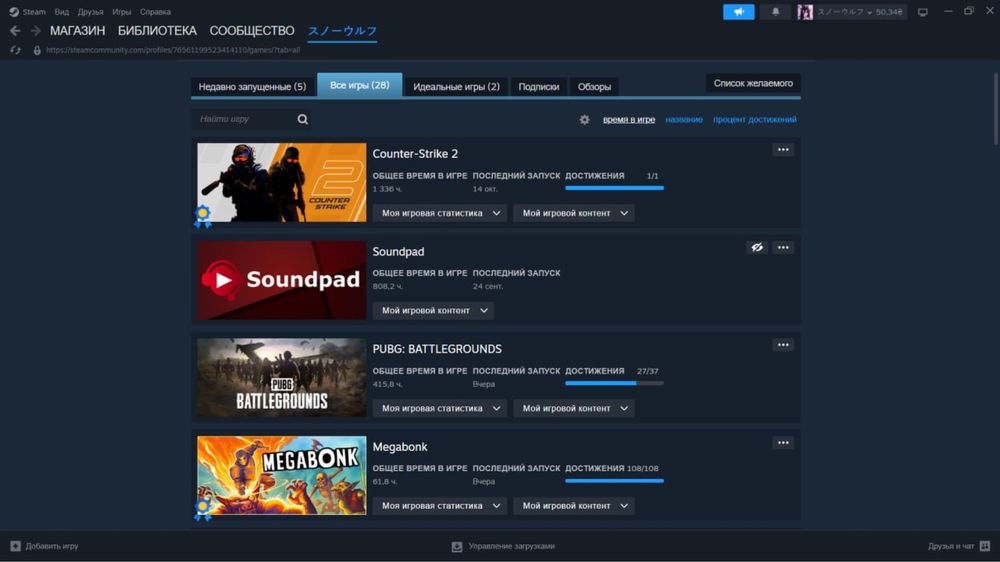Open the スノーウルフ profile section

pyautogui.click(x=342, y=31)
